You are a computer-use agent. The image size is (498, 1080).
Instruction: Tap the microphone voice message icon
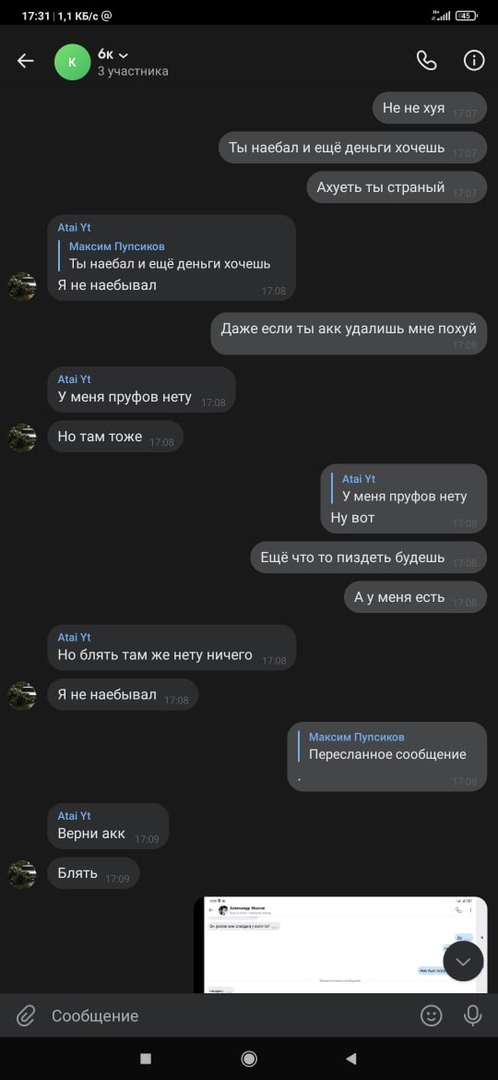473,1015
